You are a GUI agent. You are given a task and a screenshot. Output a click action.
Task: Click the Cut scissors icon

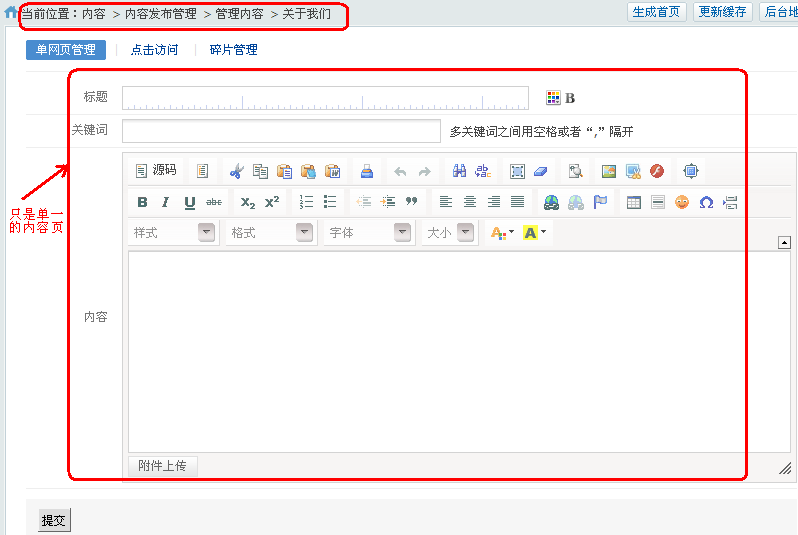coord(236,171)
